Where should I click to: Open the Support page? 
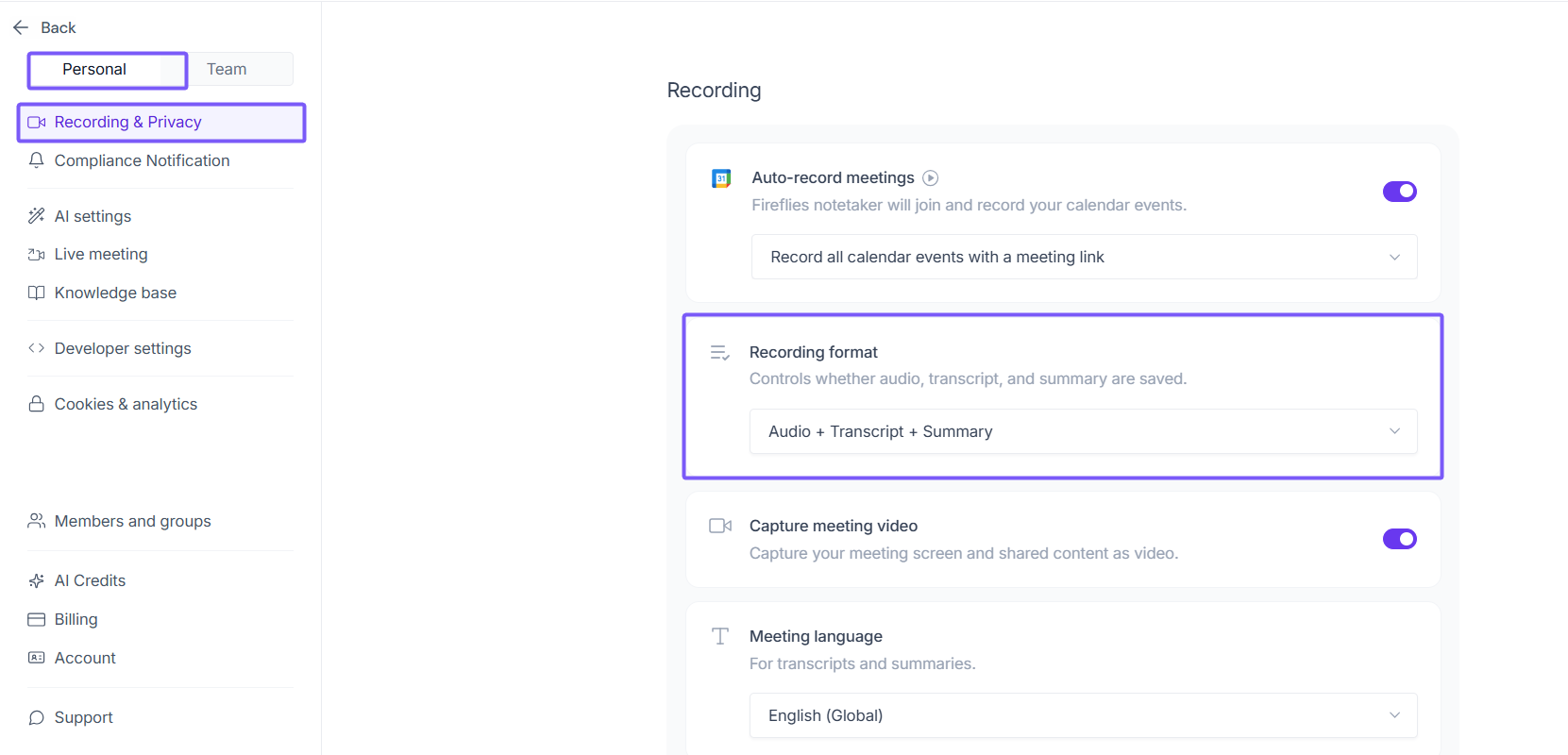[83, 717]
